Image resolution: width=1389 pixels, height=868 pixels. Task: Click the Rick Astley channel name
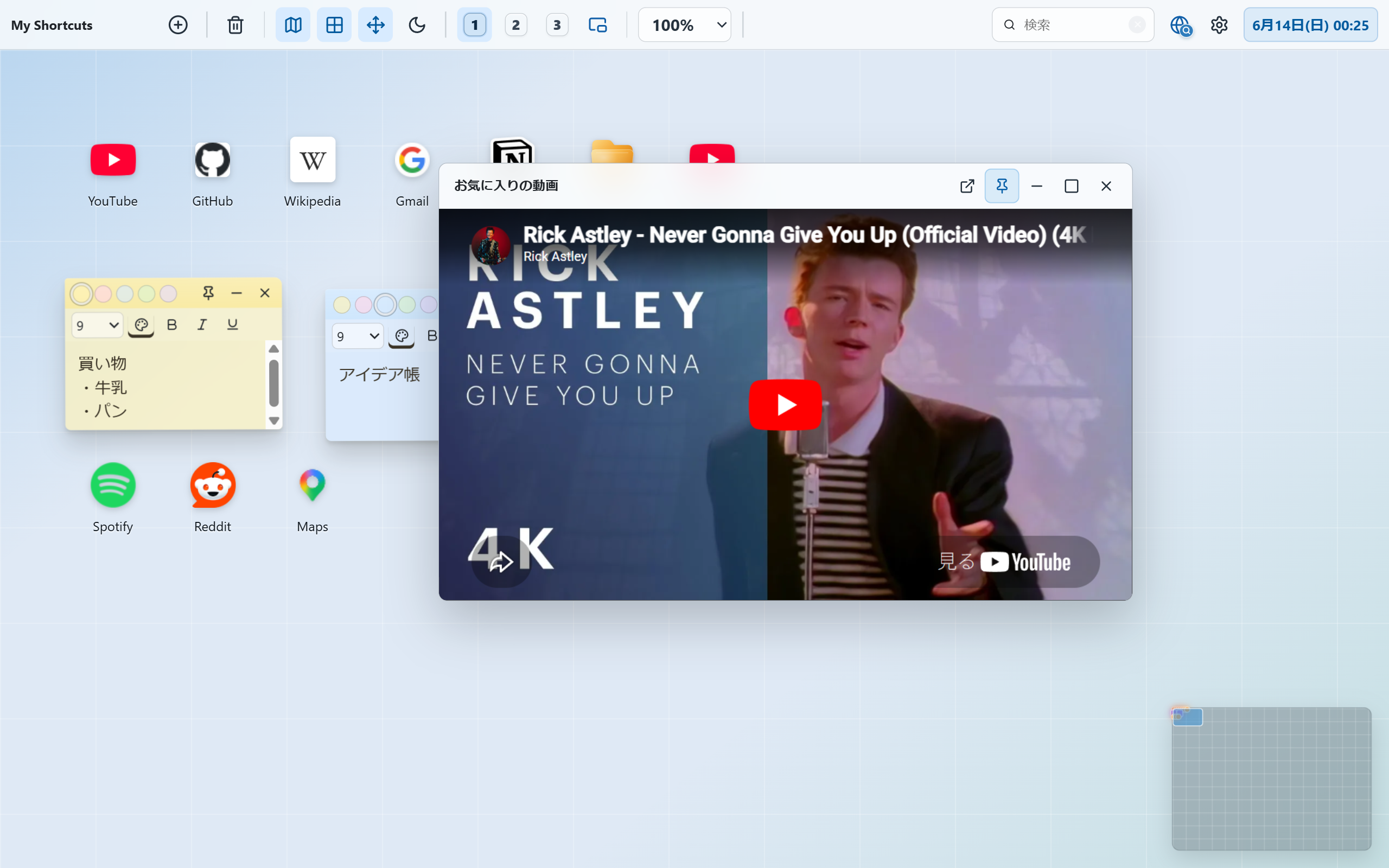coord(555,257)
